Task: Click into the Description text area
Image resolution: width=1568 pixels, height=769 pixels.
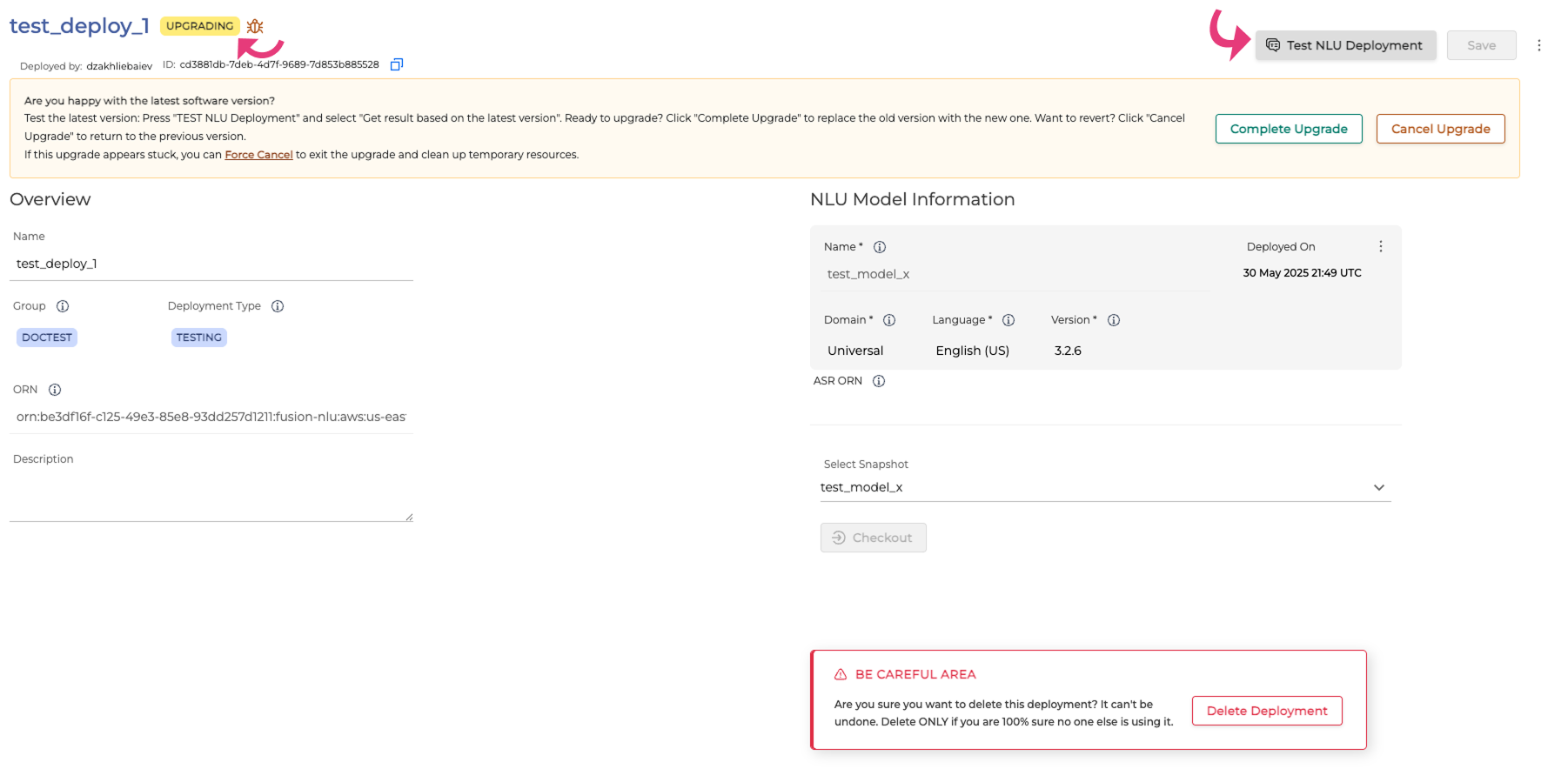Action: (x=211, y=496)
